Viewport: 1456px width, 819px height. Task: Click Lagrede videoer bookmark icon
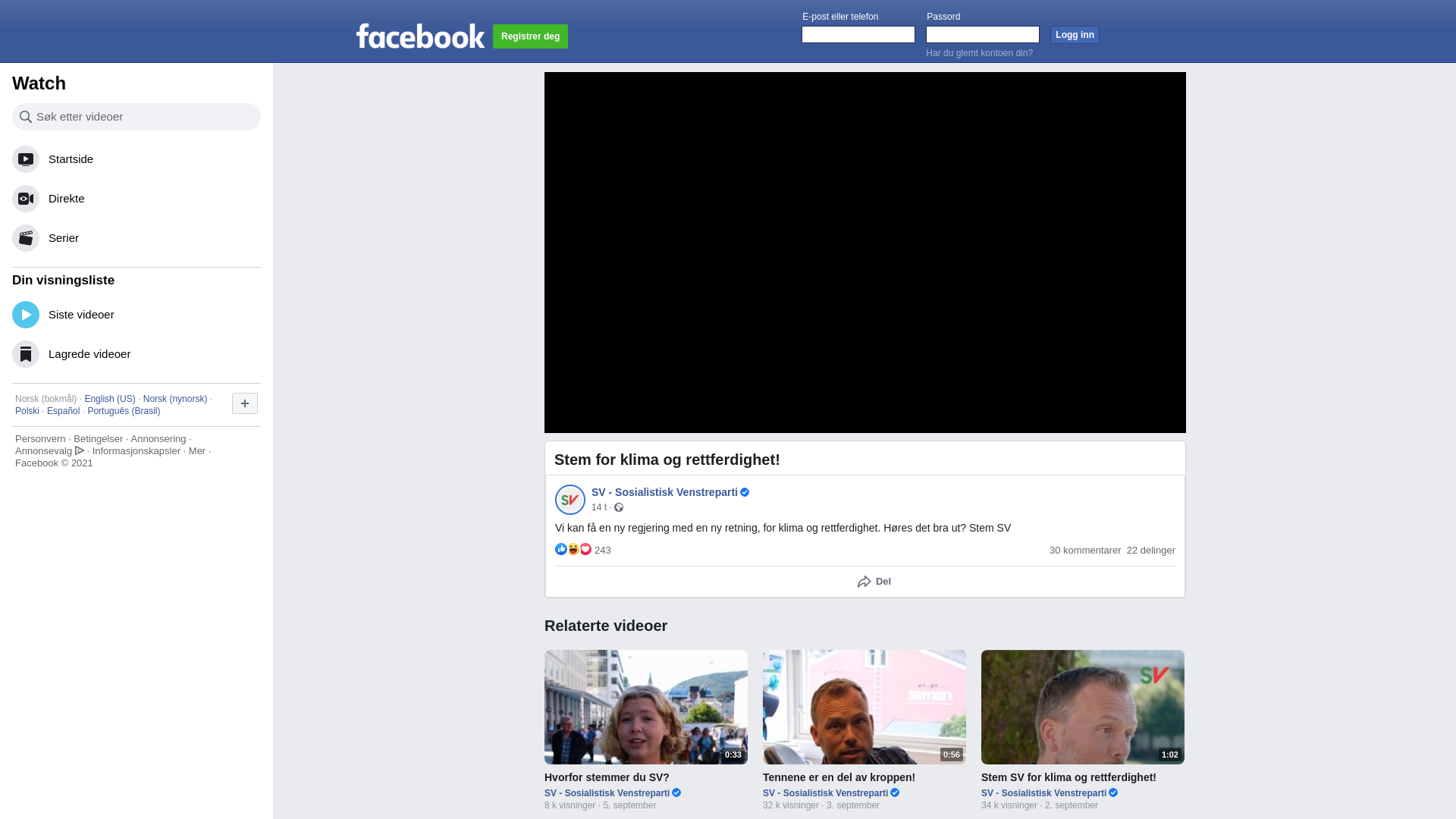coord(26,354)
